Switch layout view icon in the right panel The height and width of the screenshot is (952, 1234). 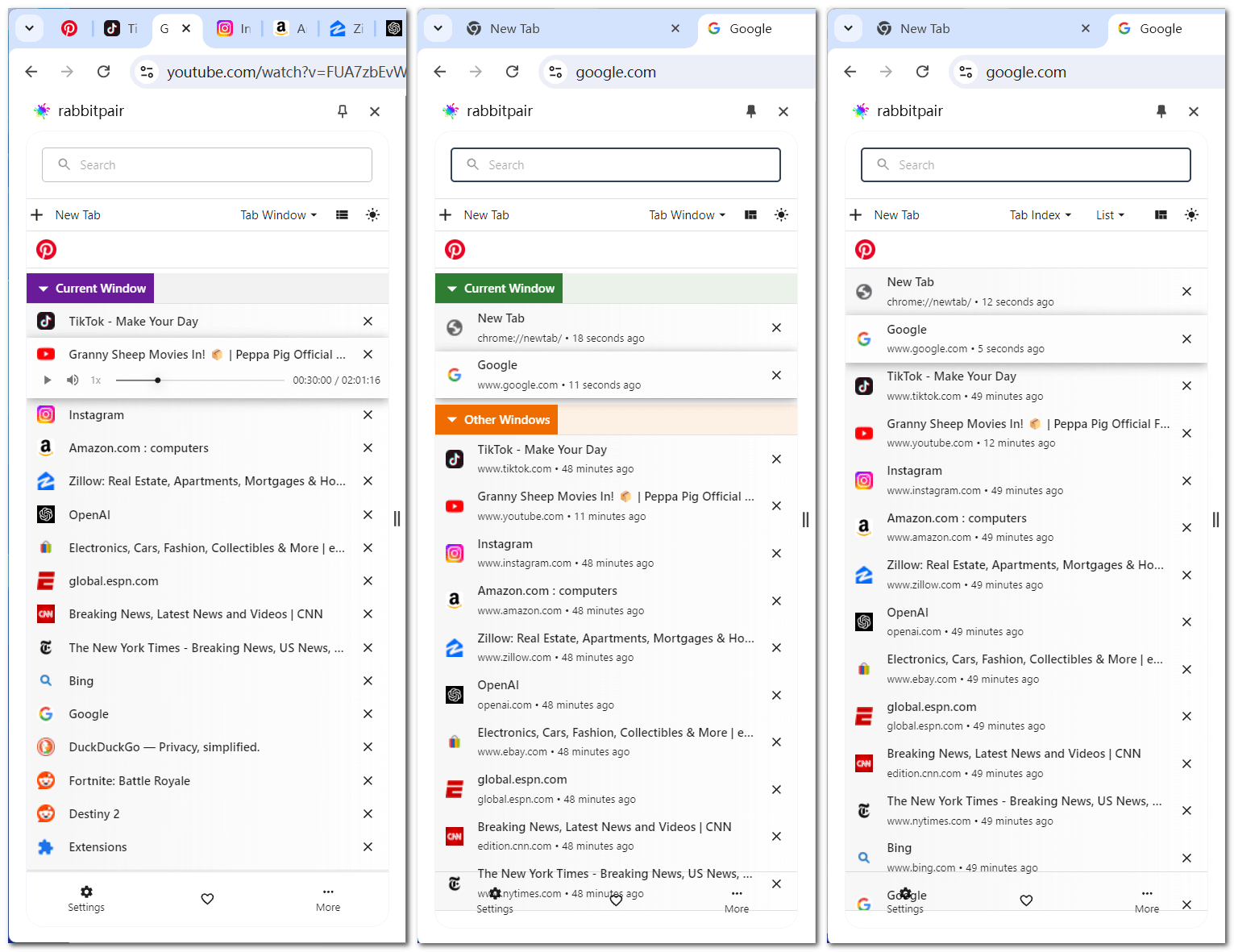point(1161,214)
